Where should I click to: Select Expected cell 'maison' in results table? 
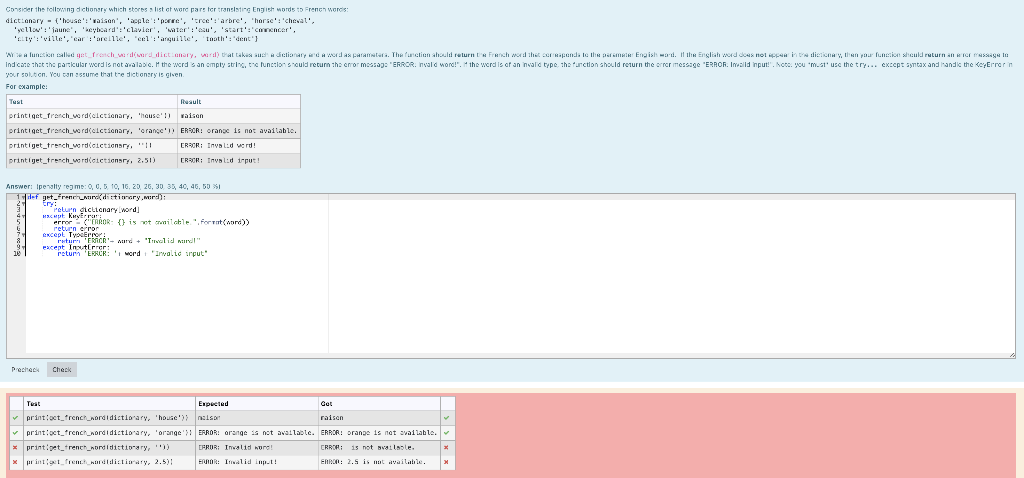tap(209, 417)
